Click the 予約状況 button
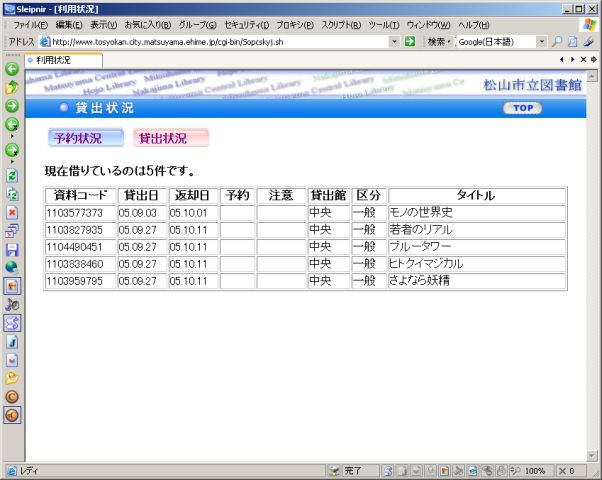The width and height of the screenshot is (602, 480). (85, 138)
